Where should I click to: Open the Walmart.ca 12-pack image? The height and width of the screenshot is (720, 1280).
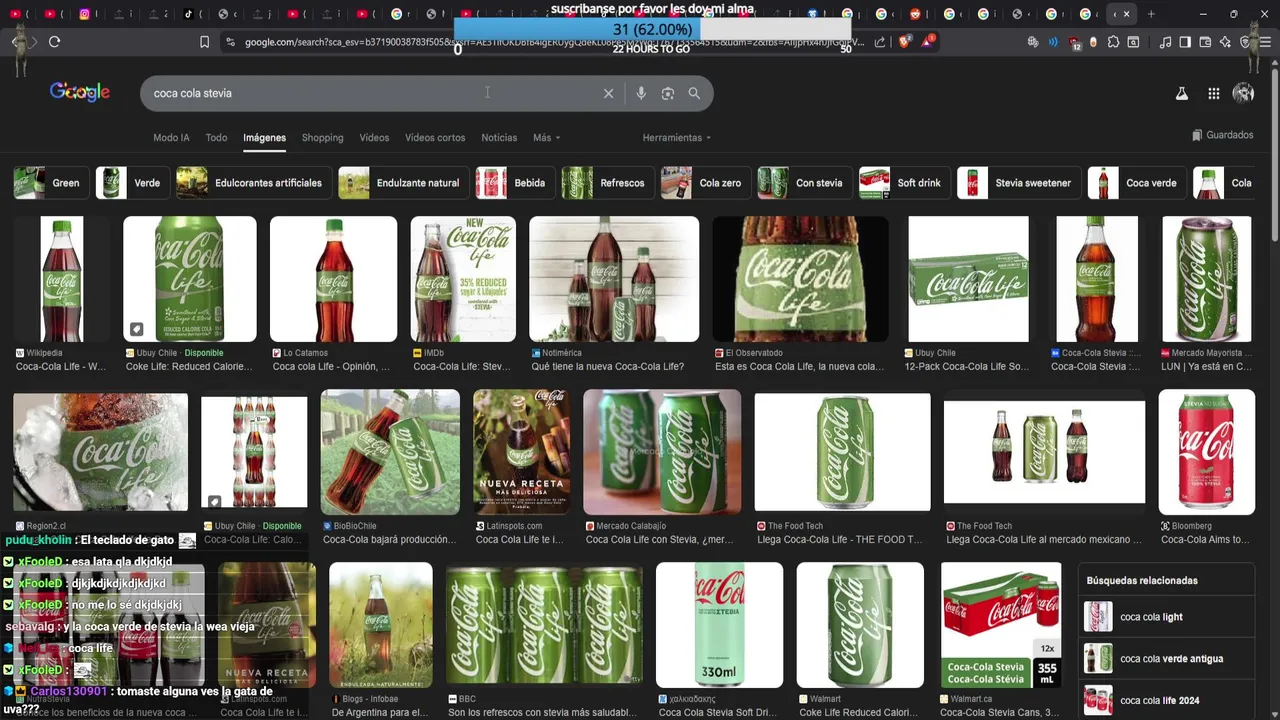(1001, 625)
